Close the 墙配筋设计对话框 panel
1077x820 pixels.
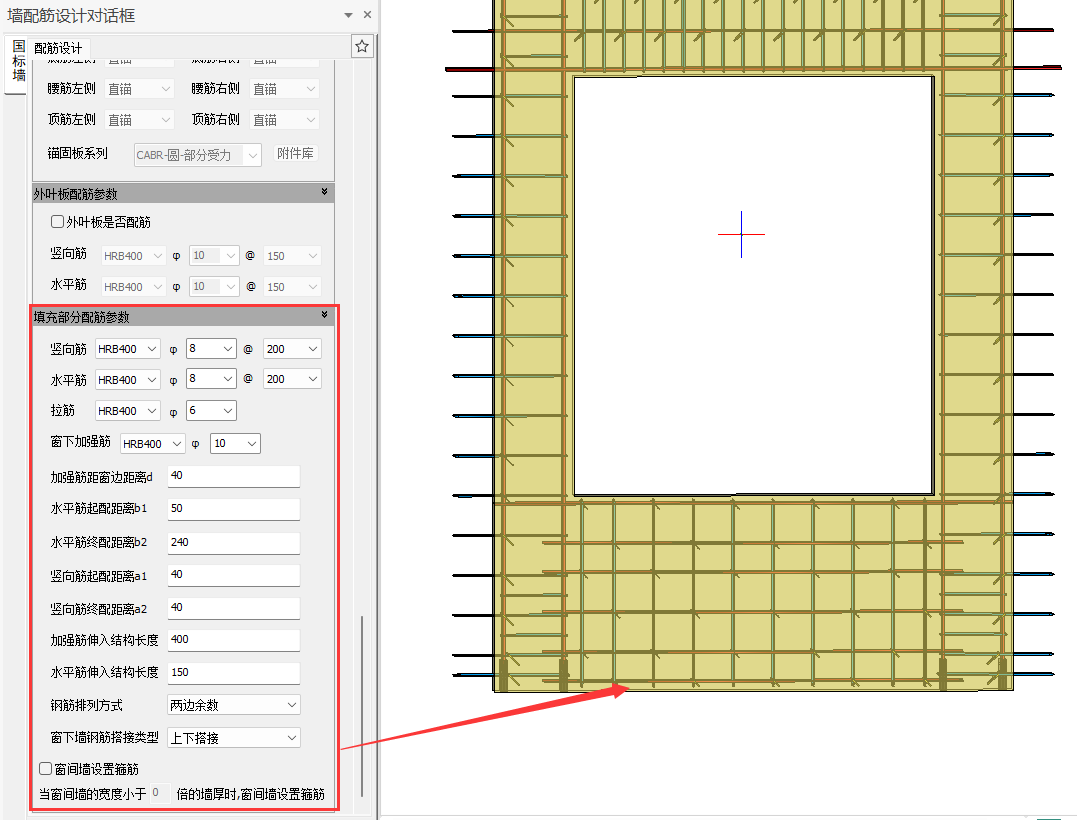(367, 15)
